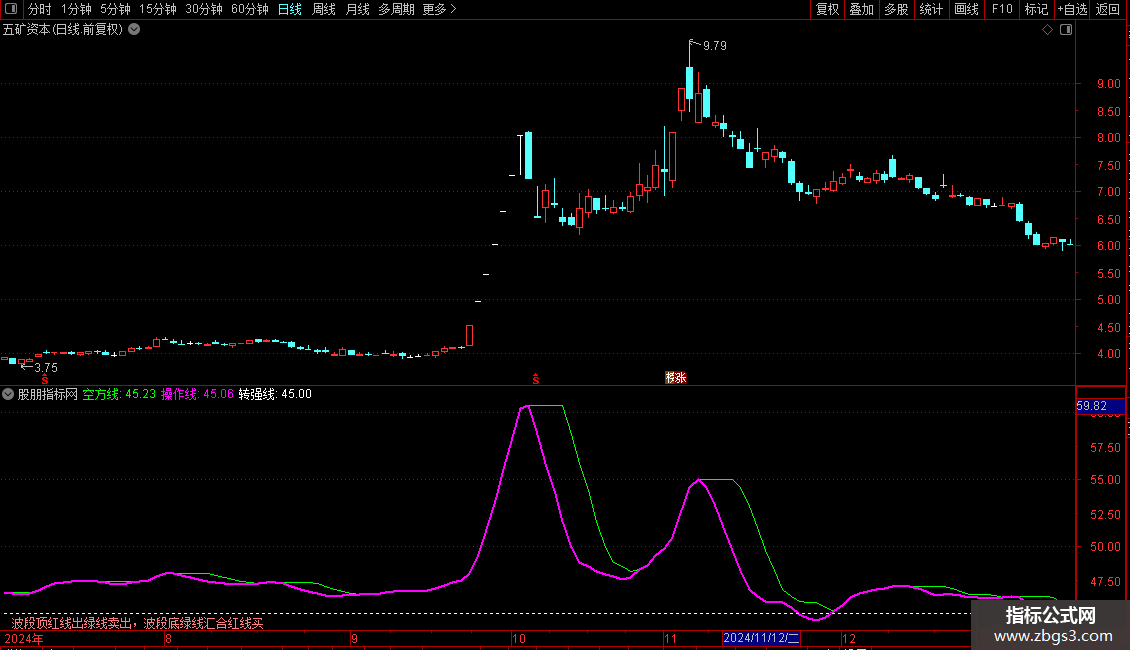Expand the 股朋指标网 indicator dropdown
The height and width of the screenshot is (650, 1130).
click(8, 394)
